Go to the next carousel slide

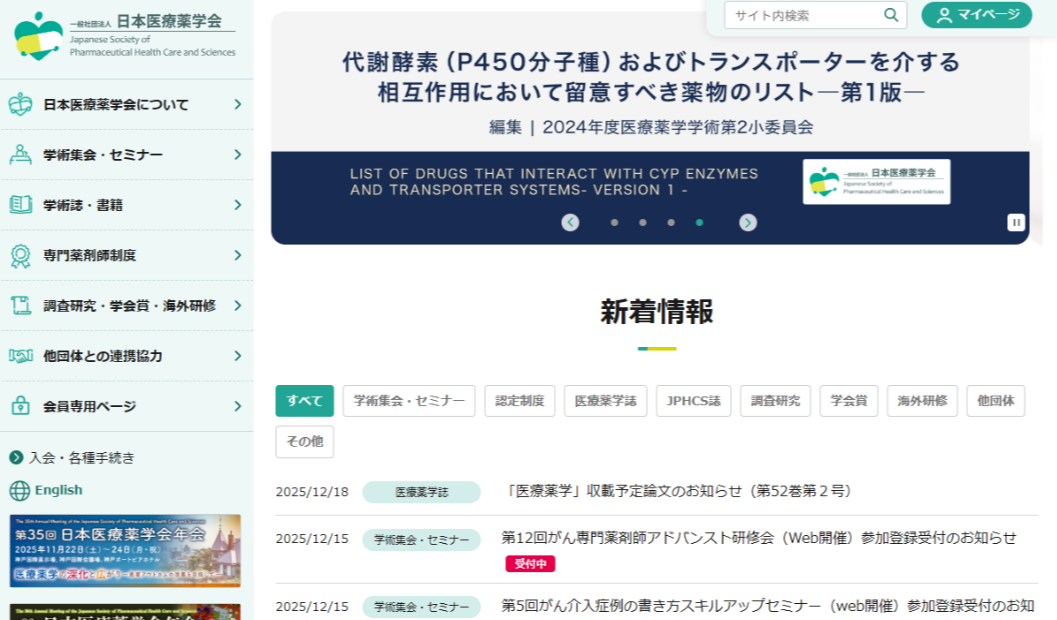(x=748, y=223)
